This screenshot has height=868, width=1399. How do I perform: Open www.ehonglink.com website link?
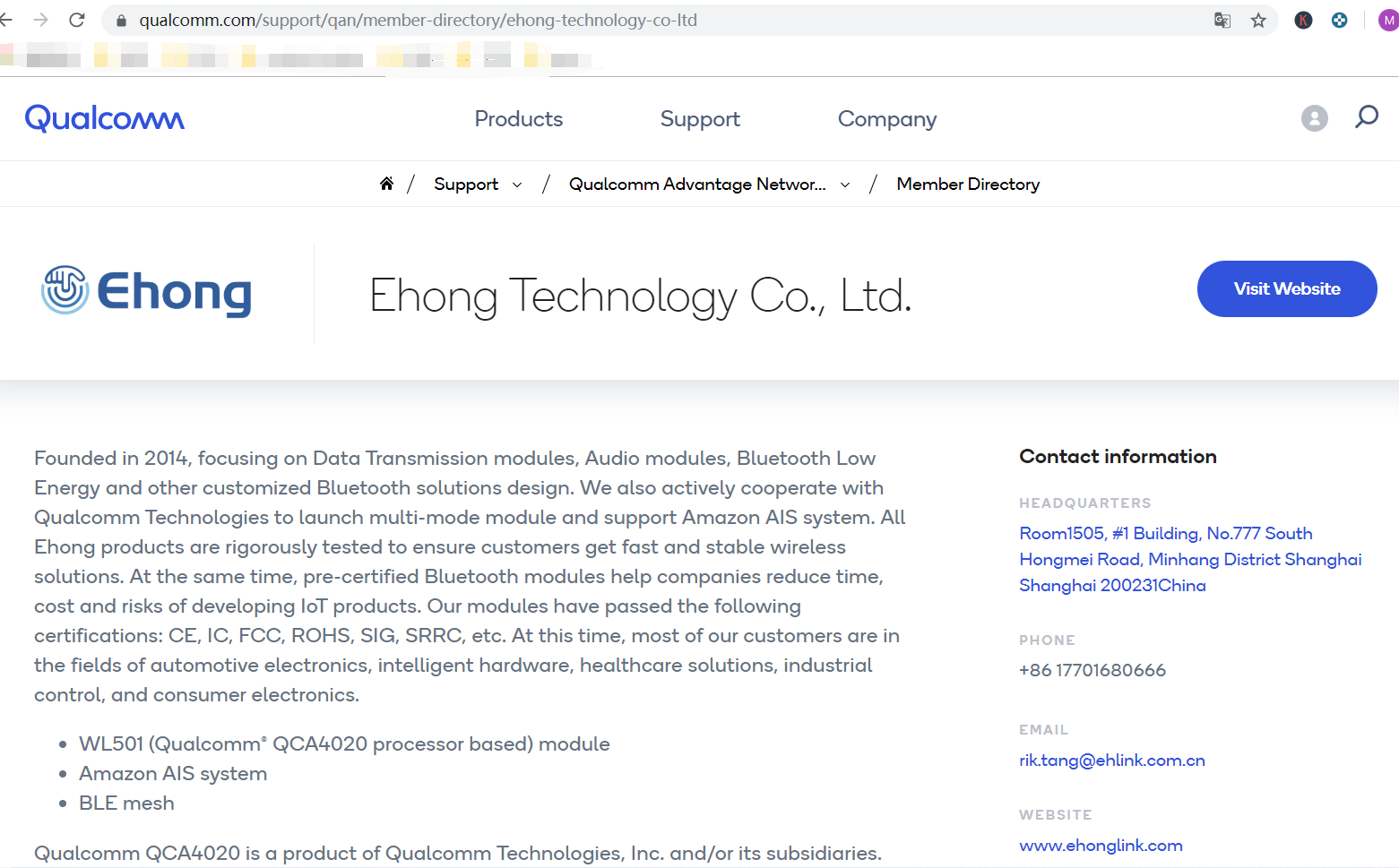(1101, 845)
